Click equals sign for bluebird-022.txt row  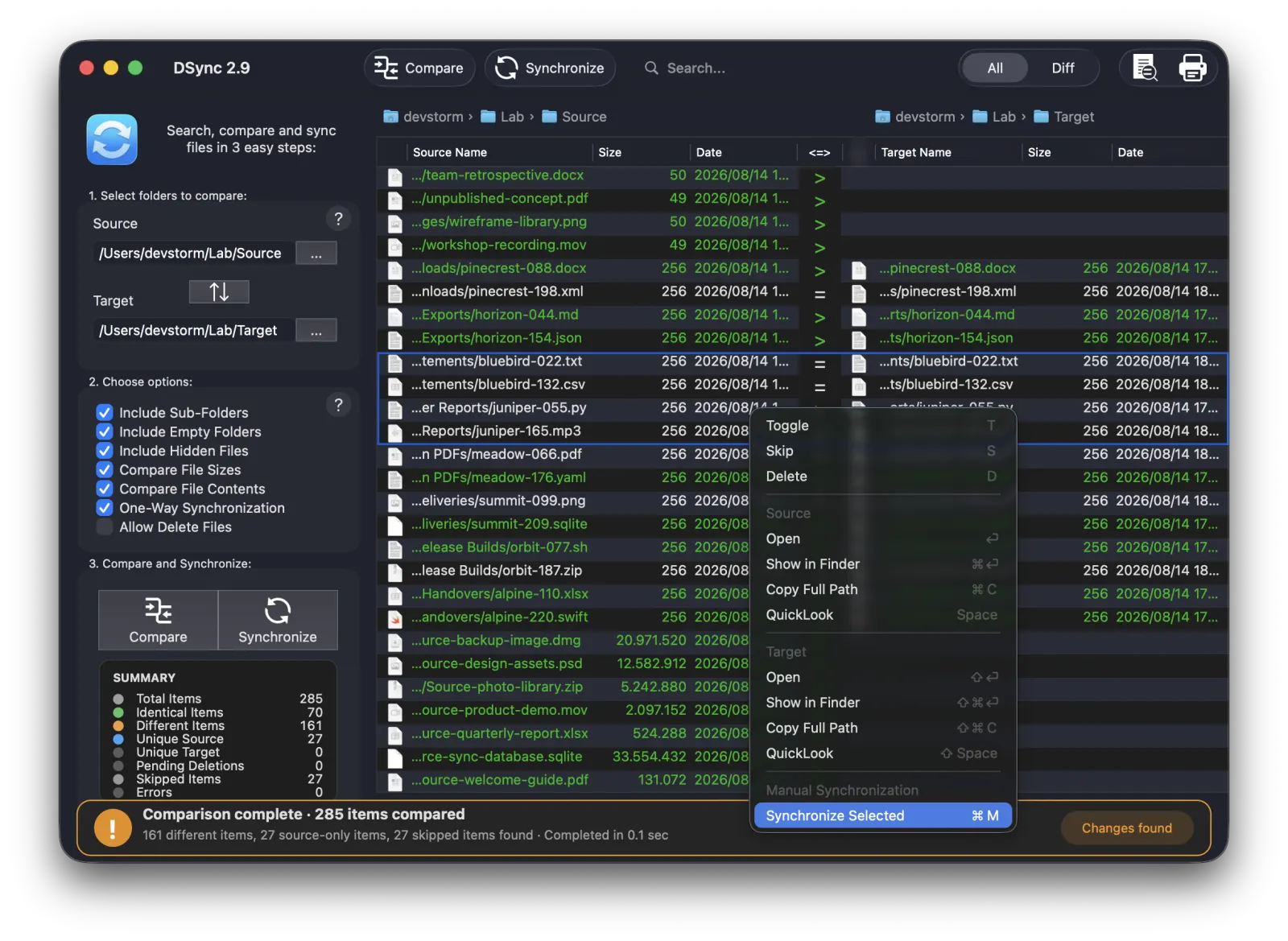click(819, 365)
